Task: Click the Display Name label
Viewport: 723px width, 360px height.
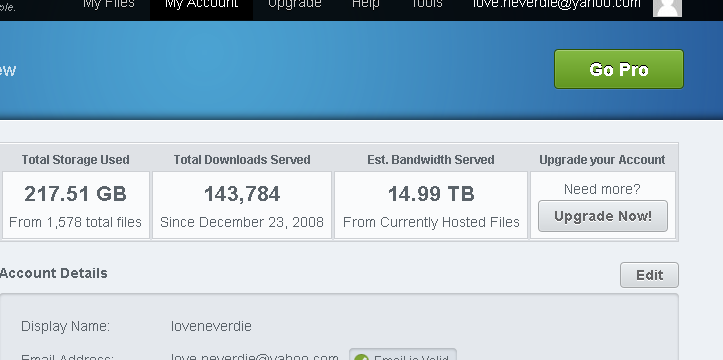Action: click(65, 326)
